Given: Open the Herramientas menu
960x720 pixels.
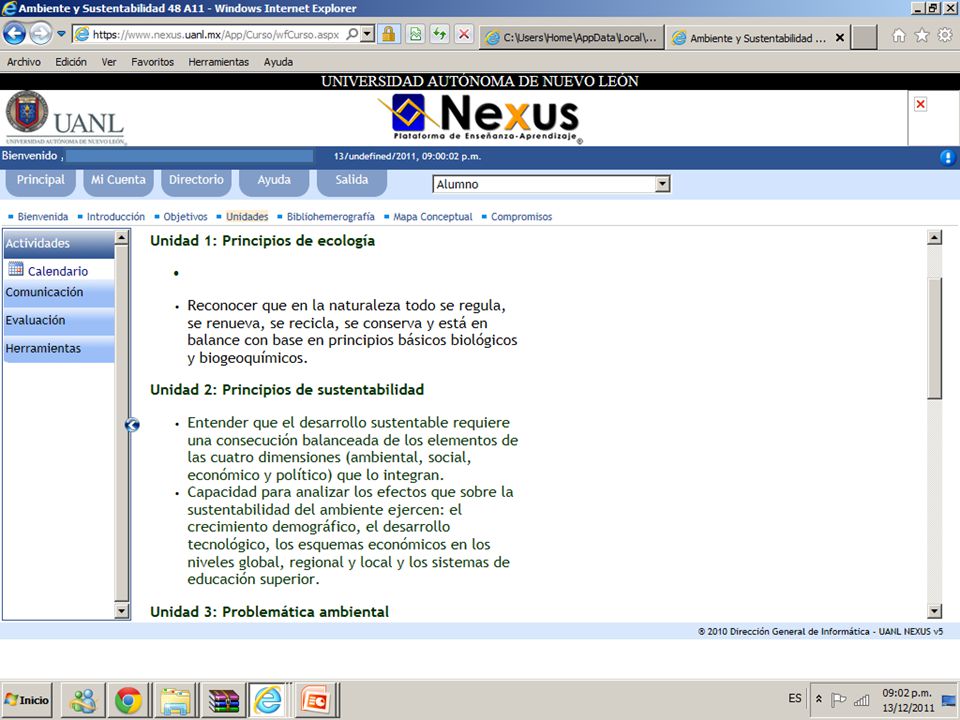Looking at the screenshot, I should point(219,62).
